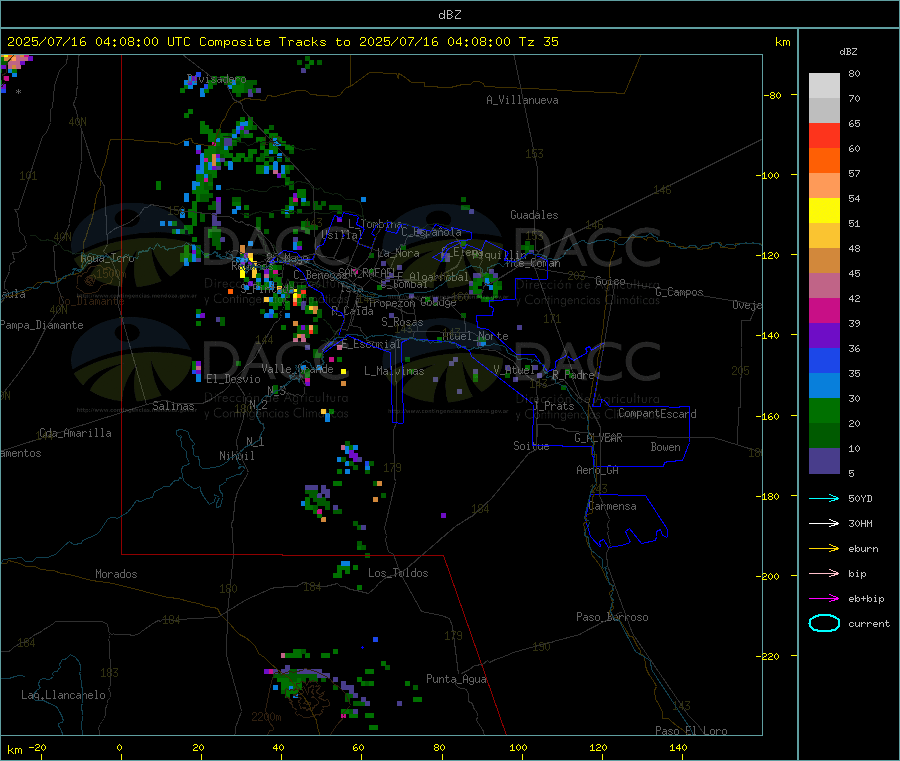Click the yellow eburn arrow in legend
The height and width of the screenshot is (761, 900).
[824, 549]
